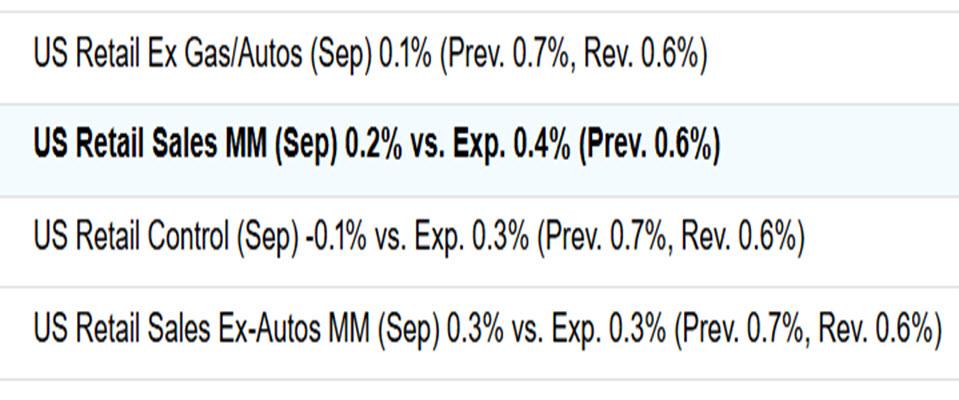The width and height of the screenshot is (959, 400).
Task: Open the US Retail Sales Ex-Autos MM headline
Action: [487, 330]
